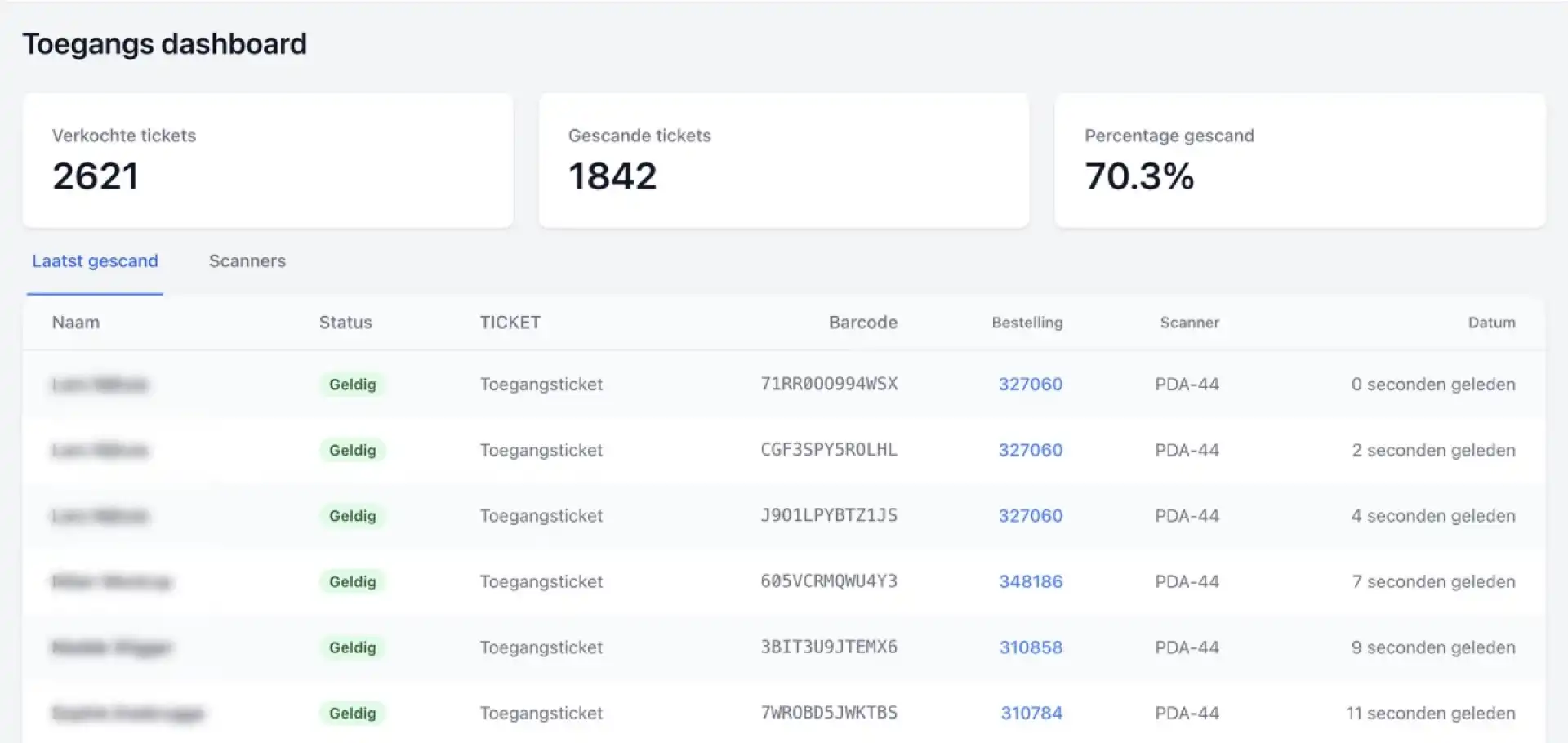This screenshot has height=743, width=1568.
Task: Click the Percentage gescand card
Action: tap(1299, 160)
